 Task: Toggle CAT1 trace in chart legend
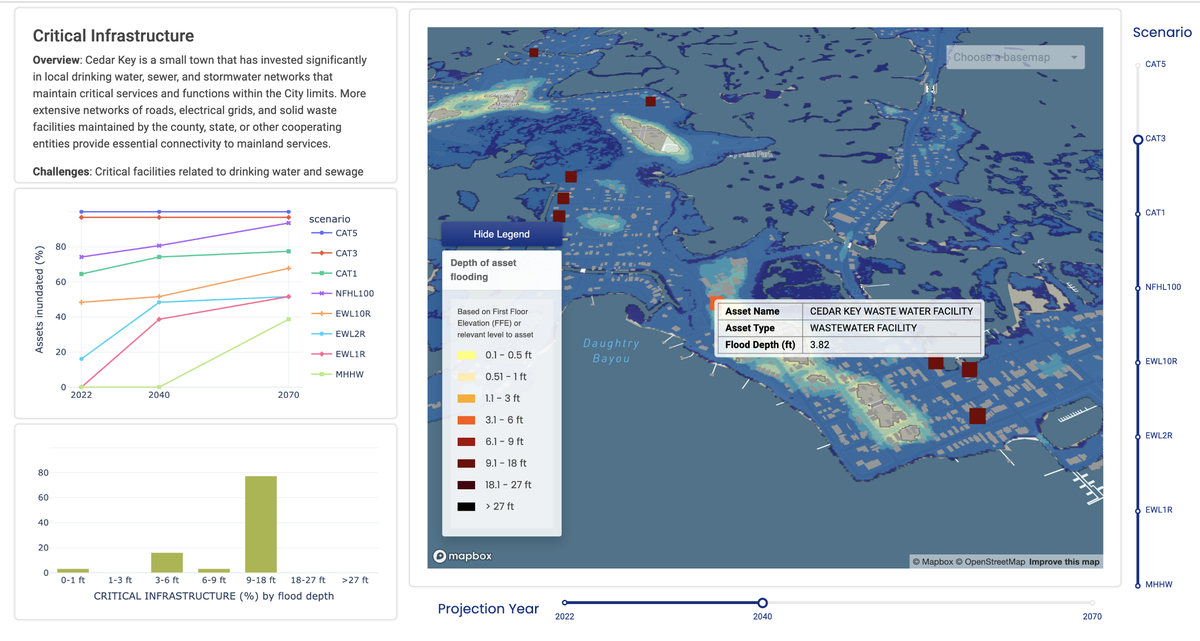(334, 273)
